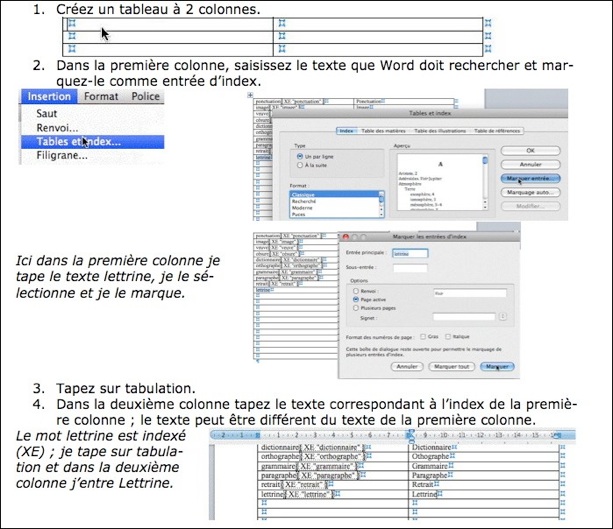Switch to Table des illustrations tab
This screenshot has height=529, width=613.
click(438, 131)
